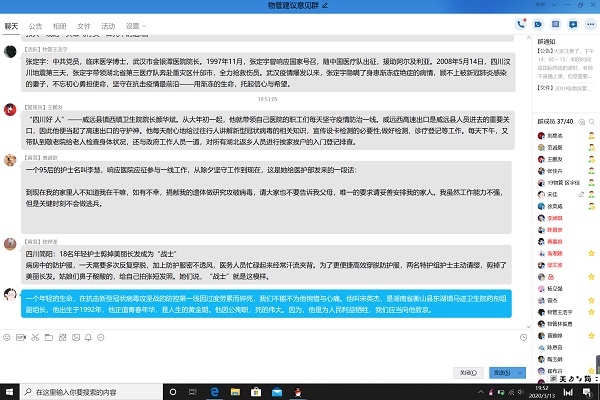
Task: Select member 物管王浩宇 in member list
Action: 559,312
